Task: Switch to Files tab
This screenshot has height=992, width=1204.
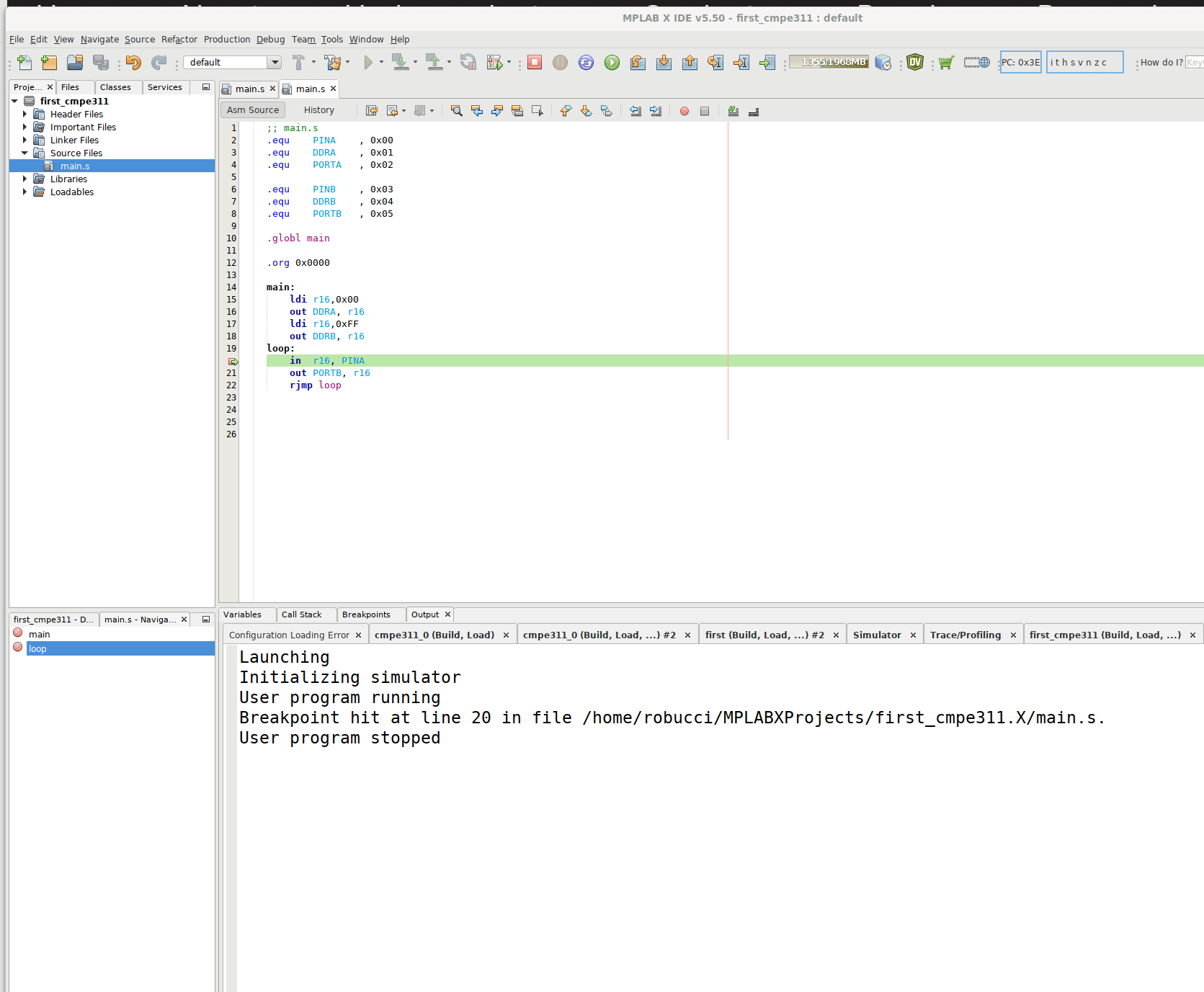Action: (x=70, y=87)
